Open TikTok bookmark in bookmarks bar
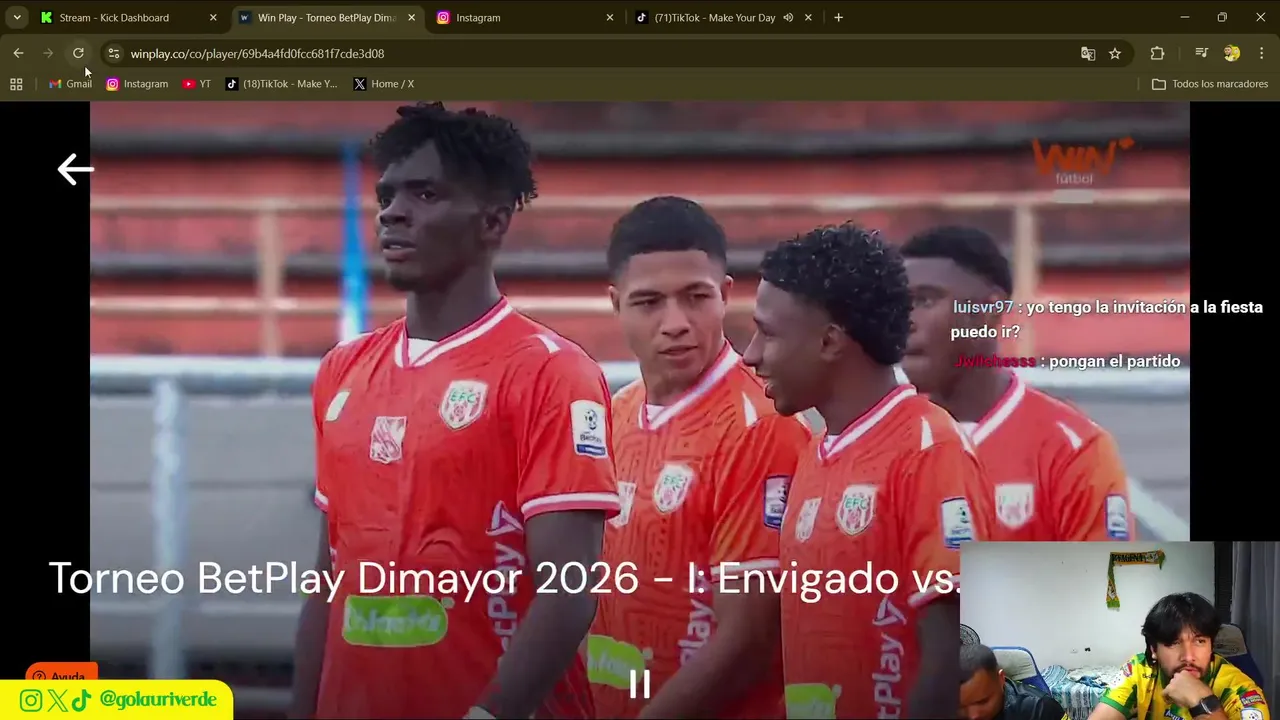This screenshot has height=720, width=1280. pos(282,84)
